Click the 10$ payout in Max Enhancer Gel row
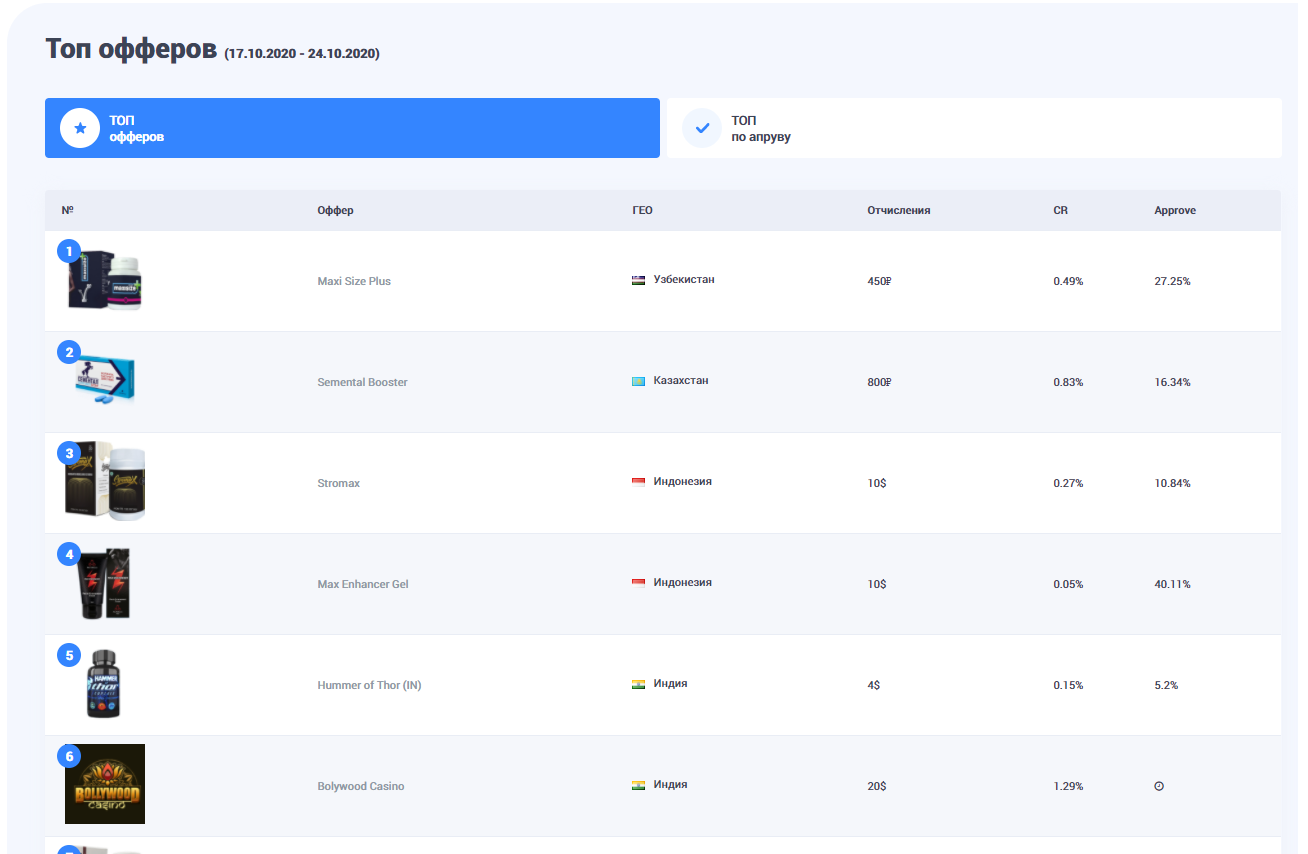This screenshot has height=854, width=1308. click(877, 584)
